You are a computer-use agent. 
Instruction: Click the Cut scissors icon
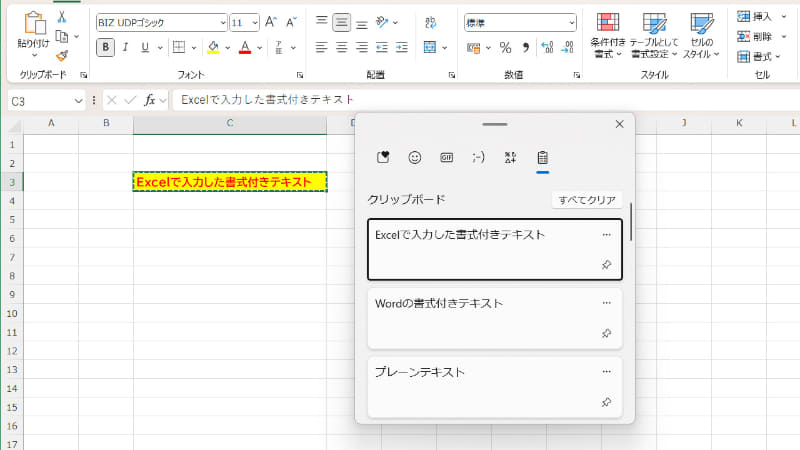pyautogui.click(x=62, y=17)
